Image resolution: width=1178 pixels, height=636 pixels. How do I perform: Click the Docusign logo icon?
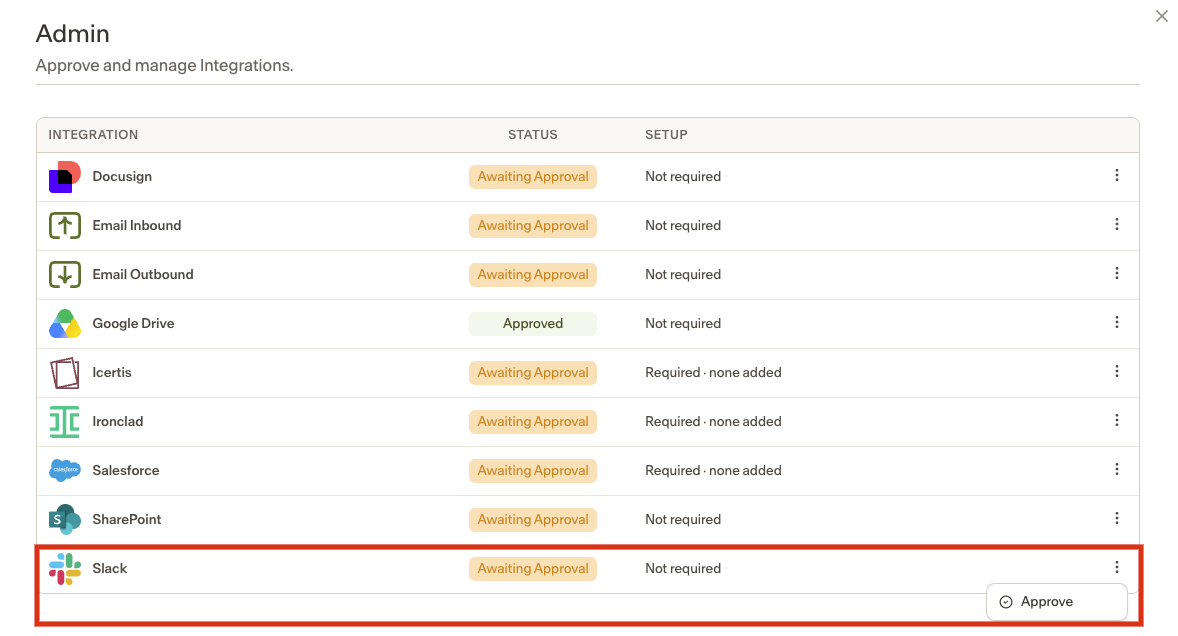click(65, 176)
